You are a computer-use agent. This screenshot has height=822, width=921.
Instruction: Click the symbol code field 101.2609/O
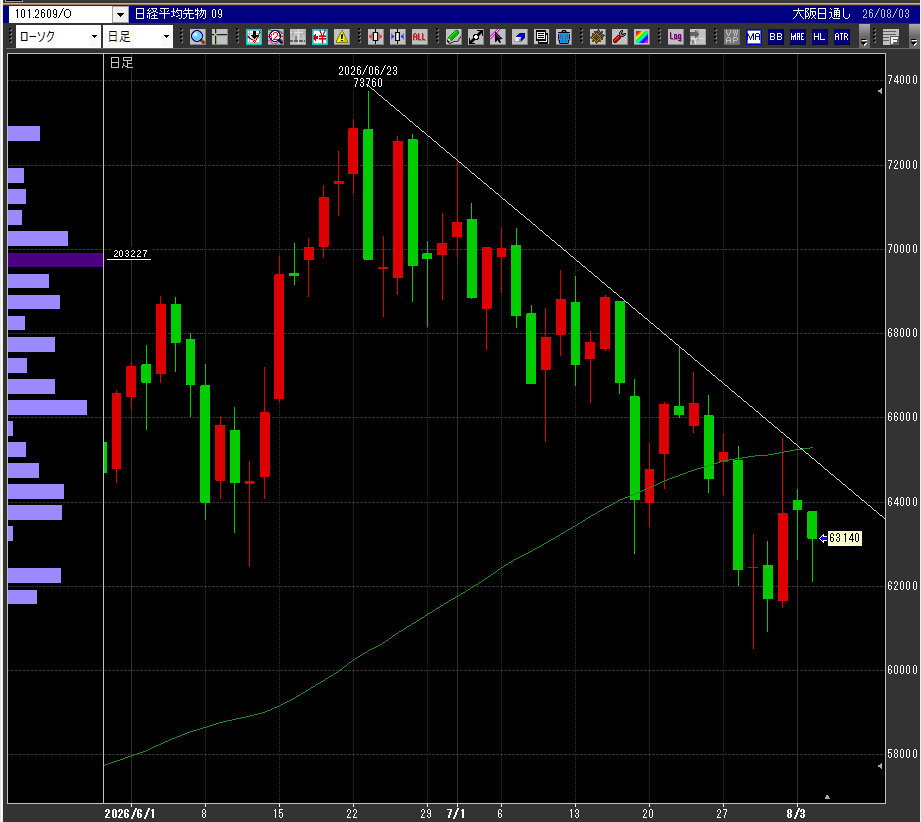tap(60, 14)
